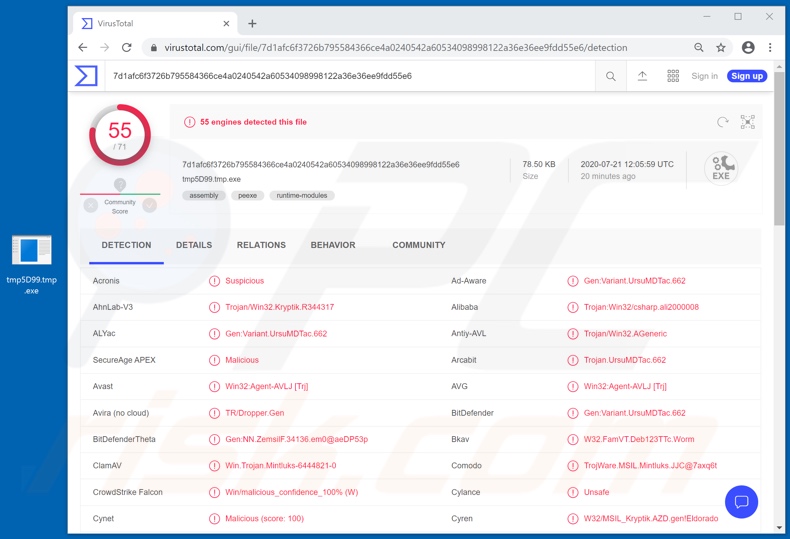Click the alert icon beside Cylance Unsafe
The width and height of the screenshot is (790, 539).
point(573,492)
